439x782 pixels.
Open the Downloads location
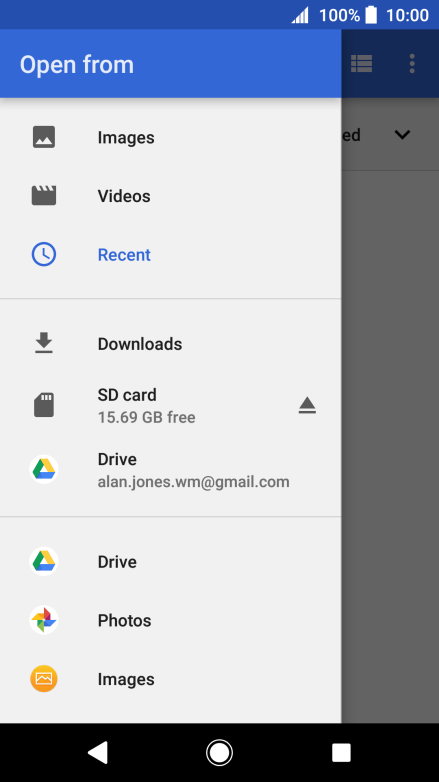tap(171, 344)
